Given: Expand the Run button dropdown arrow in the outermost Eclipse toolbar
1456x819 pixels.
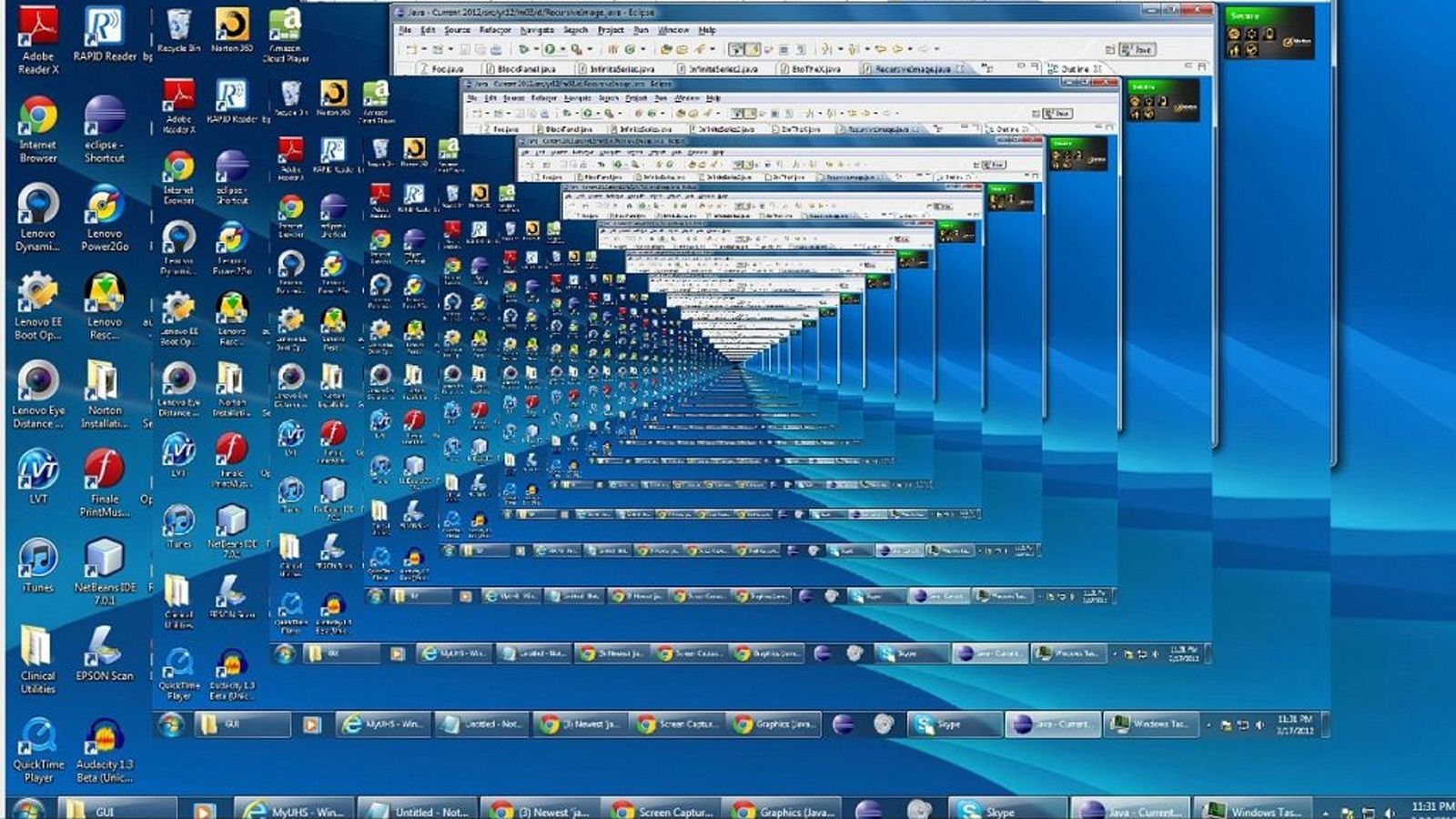Looking at the screenshot, I should tap(561, 49).
